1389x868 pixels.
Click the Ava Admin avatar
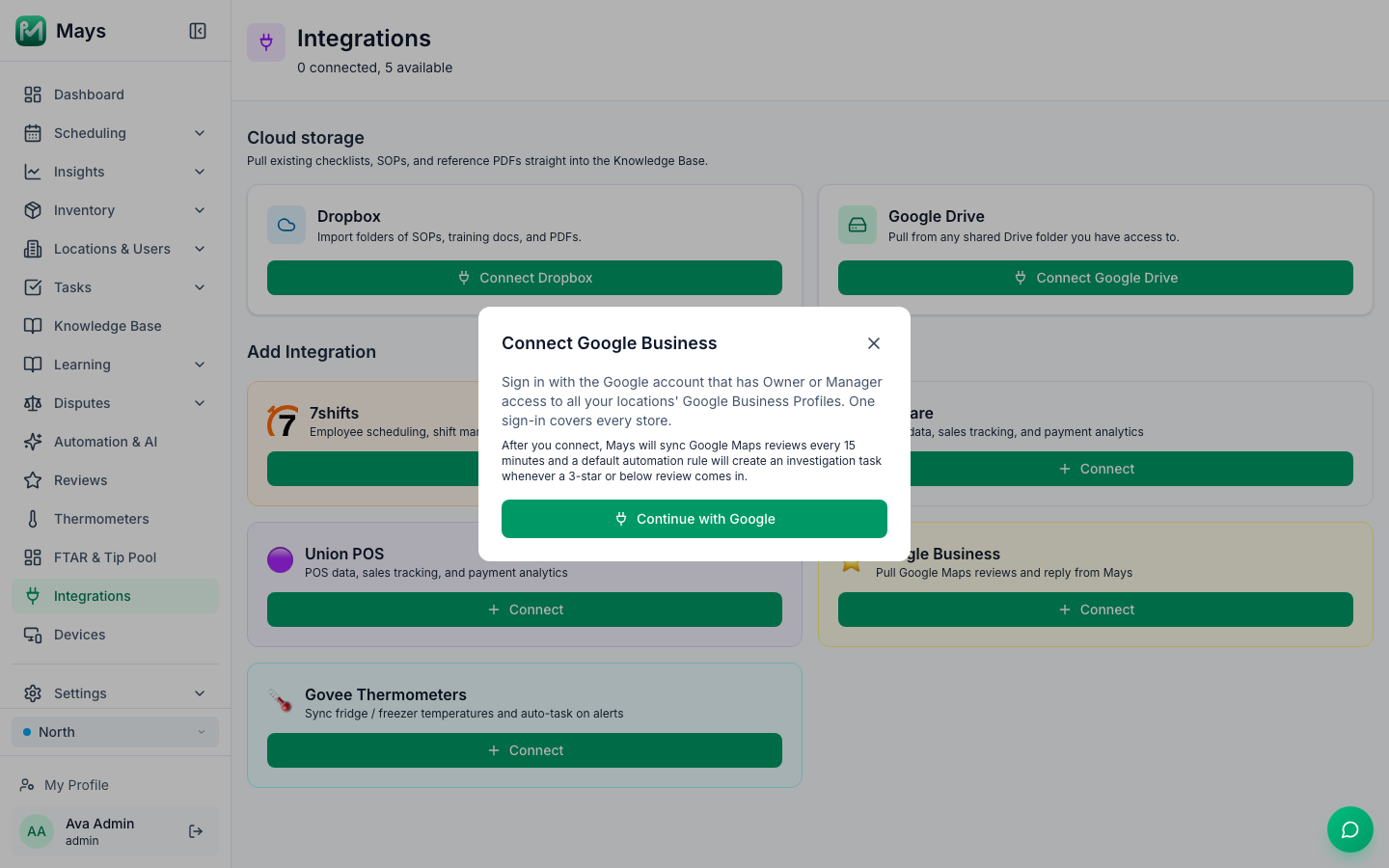pyautogui.click(x=37, y=831)
